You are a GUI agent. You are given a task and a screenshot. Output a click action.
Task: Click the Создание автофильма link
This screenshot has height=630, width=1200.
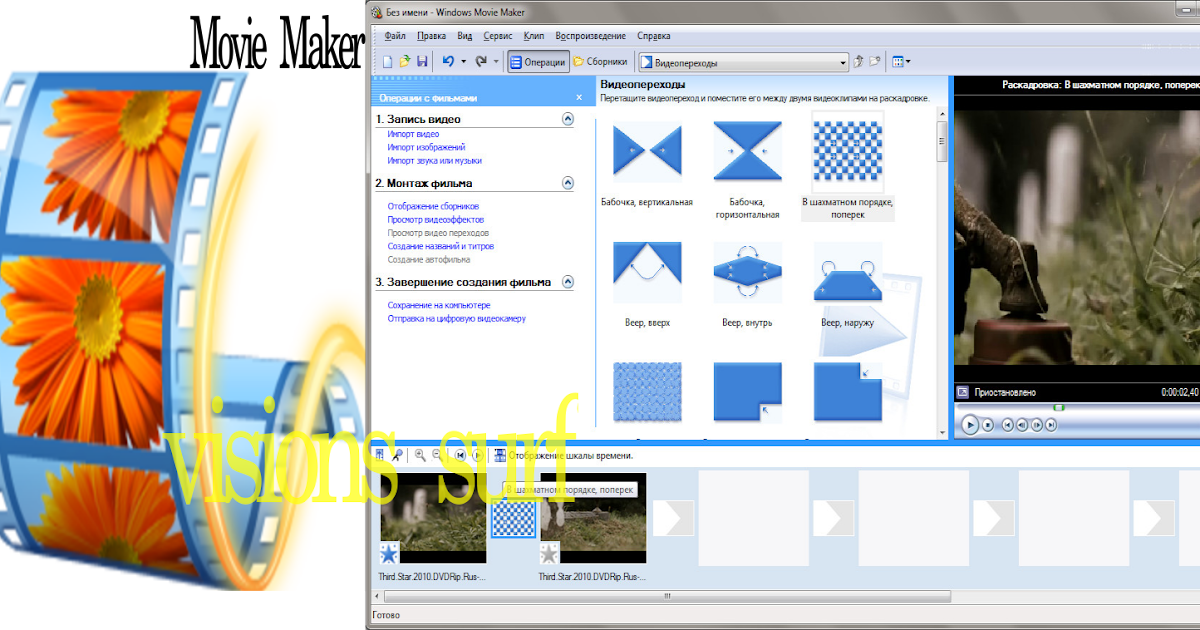point(429,259)
